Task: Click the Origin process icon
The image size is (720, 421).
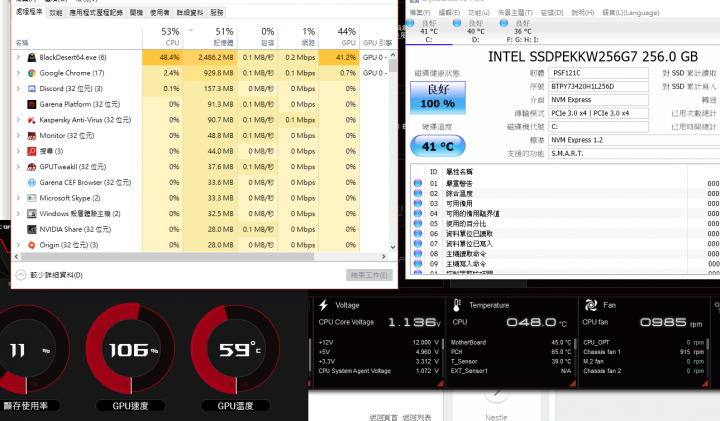Action: [32, 245]
